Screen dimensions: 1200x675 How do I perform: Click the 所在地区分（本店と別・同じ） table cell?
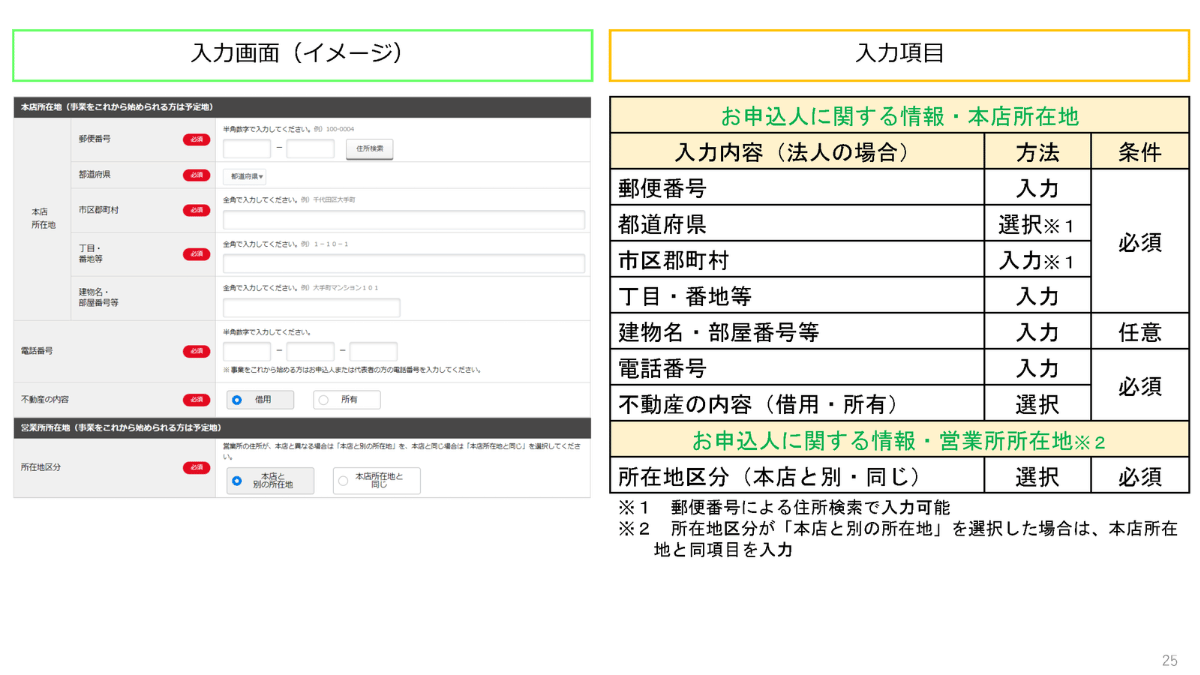(x=797, y=476)
